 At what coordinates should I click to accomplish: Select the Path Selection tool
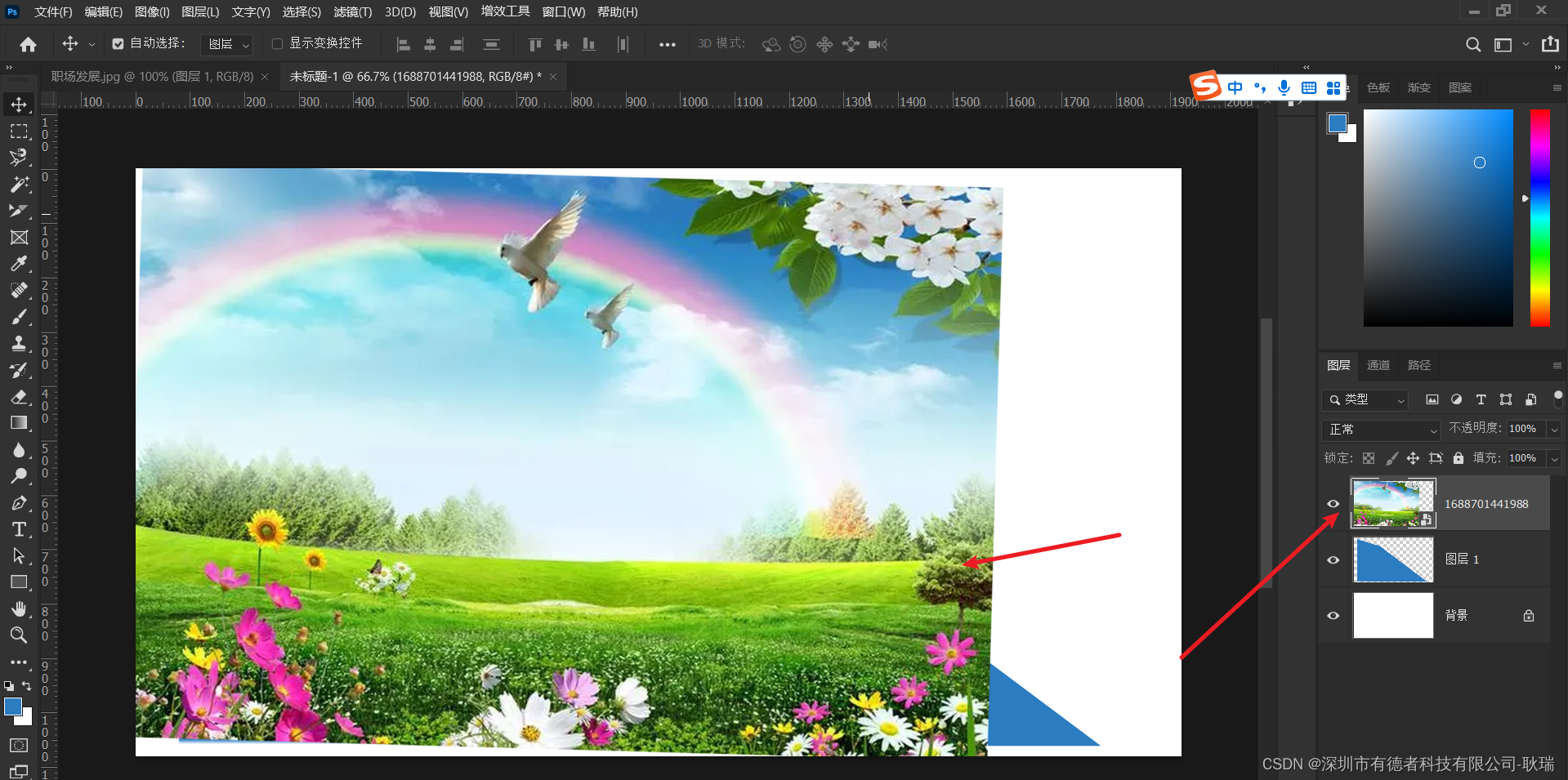tap(19, 556)
